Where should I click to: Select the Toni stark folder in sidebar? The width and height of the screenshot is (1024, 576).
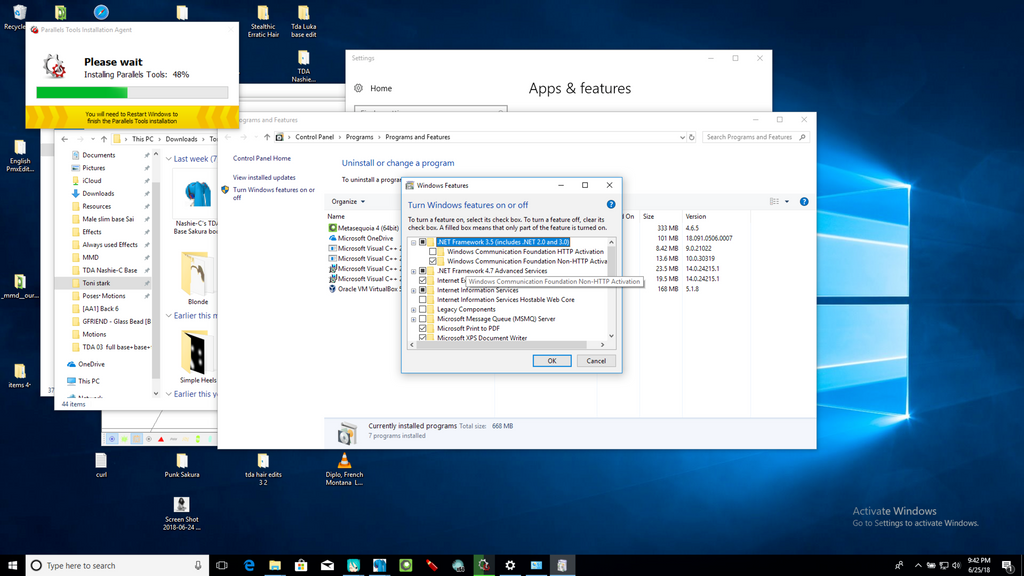(x=96, y=283)
